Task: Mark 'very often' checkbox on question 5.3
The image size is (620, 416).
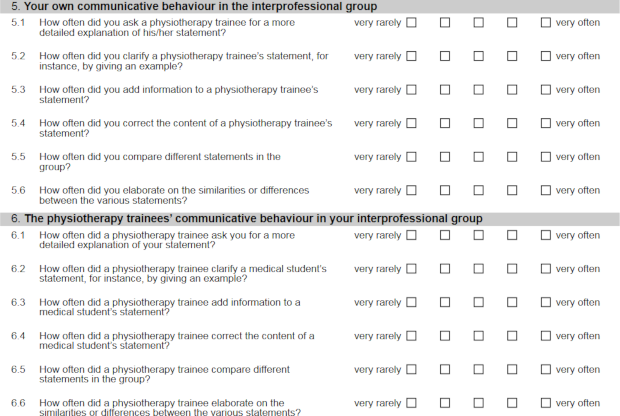Action: [546, 90]
